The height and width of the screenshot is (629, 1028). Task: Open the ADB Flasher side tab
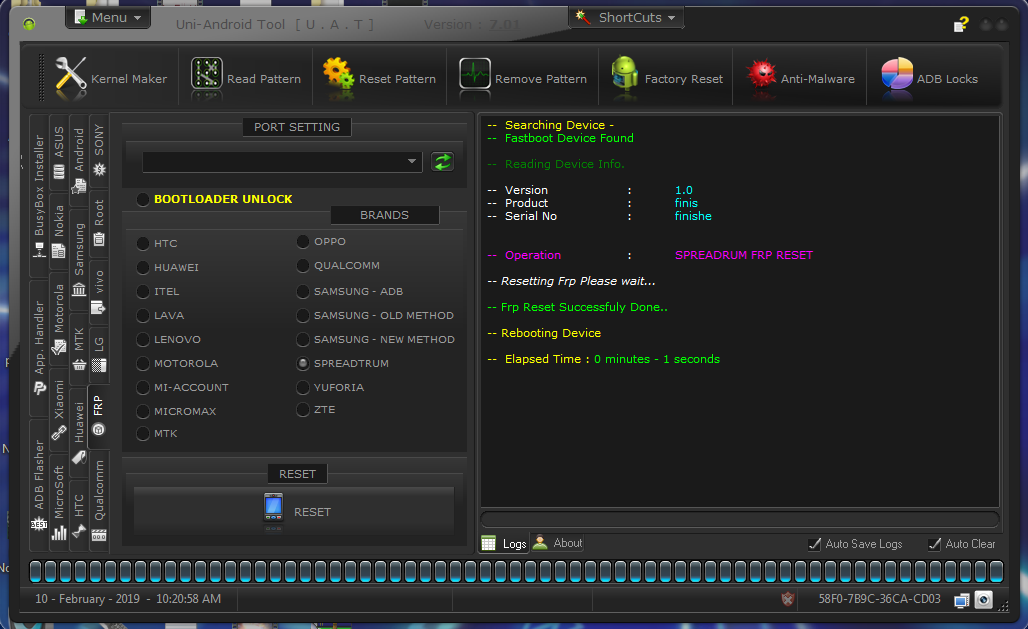pos(39,485)
